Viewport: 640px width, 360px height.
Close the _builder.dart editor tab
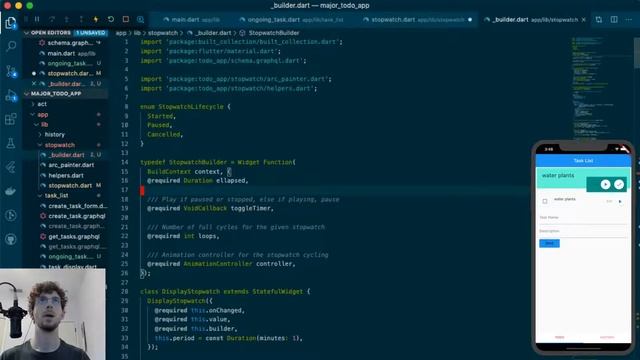point(584,20)
